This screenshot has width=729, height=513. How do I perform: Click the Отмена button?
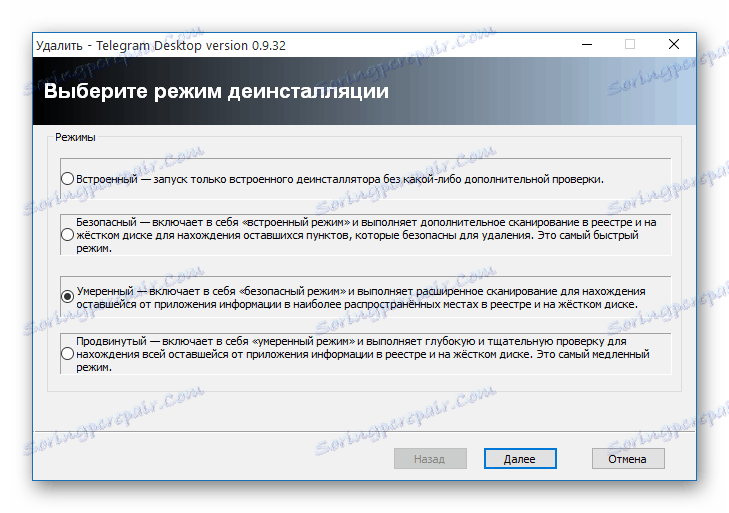point(628,459)
